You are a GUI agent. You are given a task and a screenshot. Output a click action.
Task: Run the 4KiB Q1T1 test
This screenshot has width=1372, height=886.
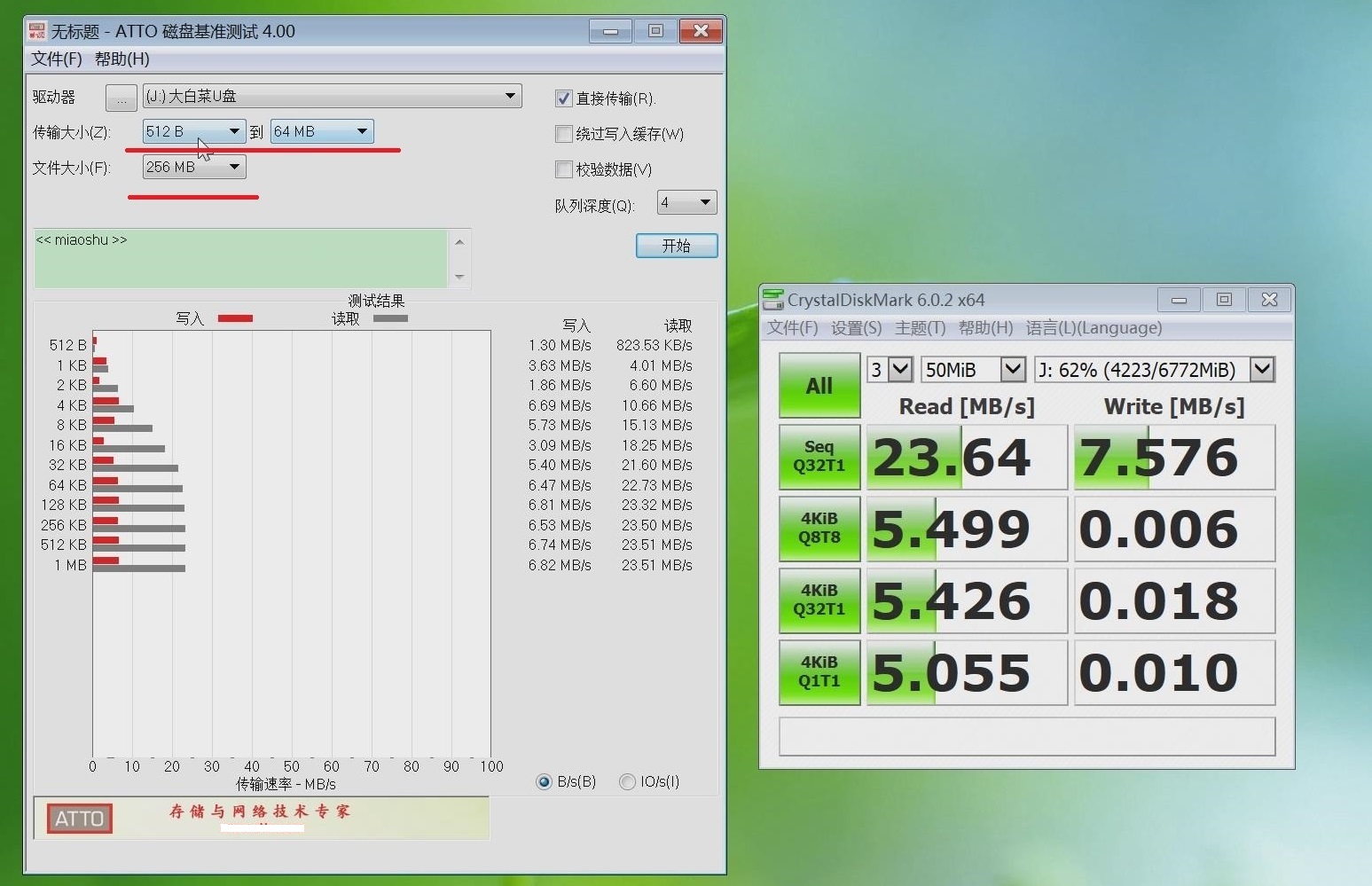click(x=819, y=672)
